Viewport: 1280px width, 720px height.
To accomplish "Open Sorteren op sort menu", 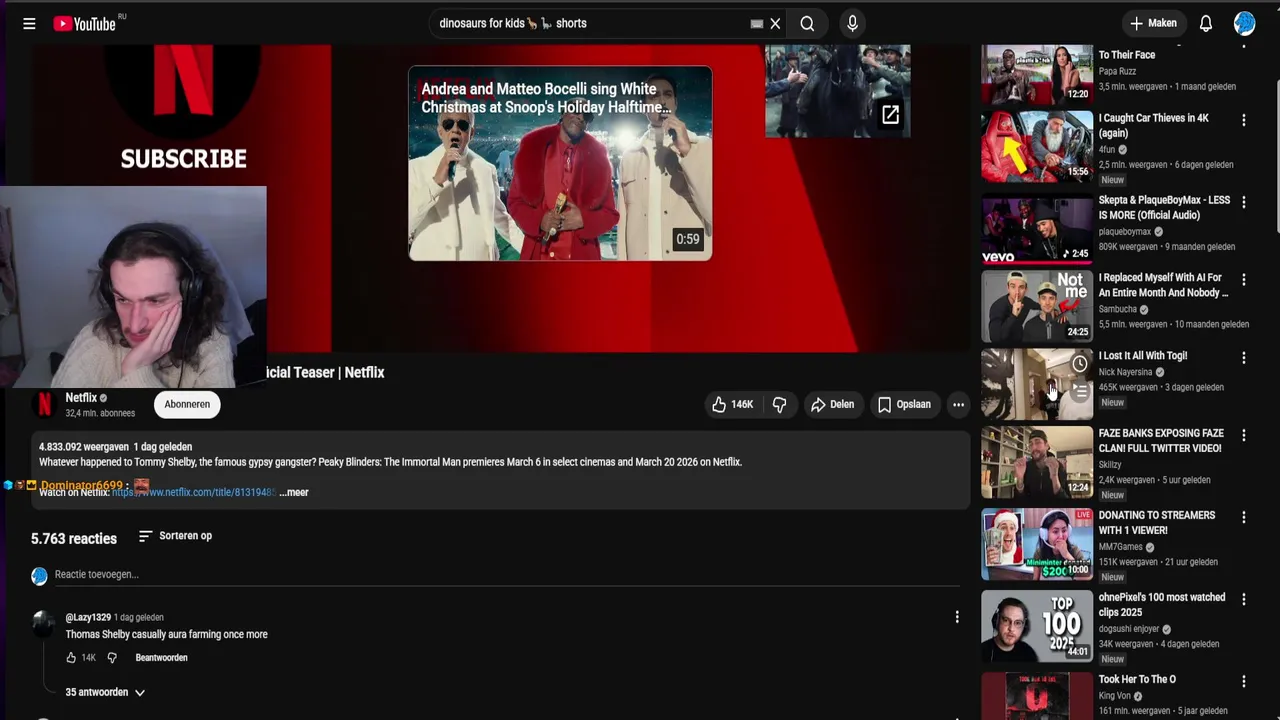I will click(x=175, y=536).
